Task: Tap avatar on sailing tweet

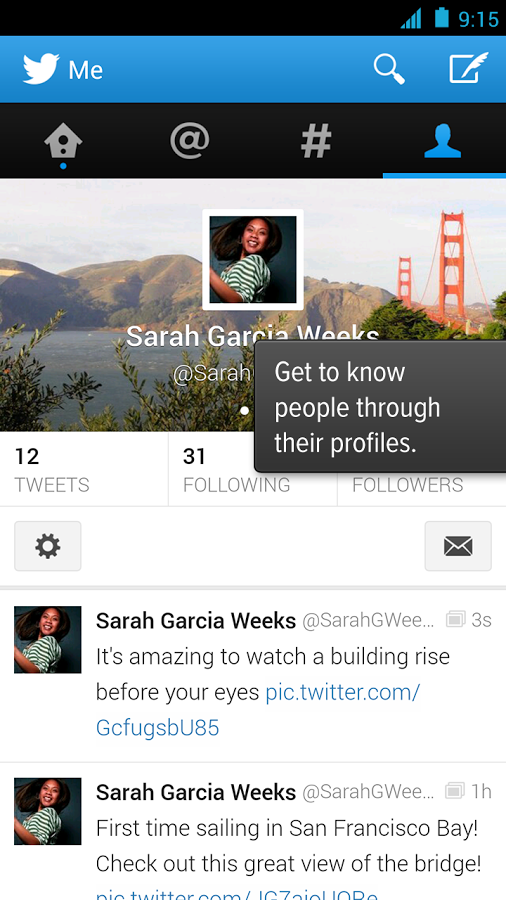Action: click(x=48, y=811)
